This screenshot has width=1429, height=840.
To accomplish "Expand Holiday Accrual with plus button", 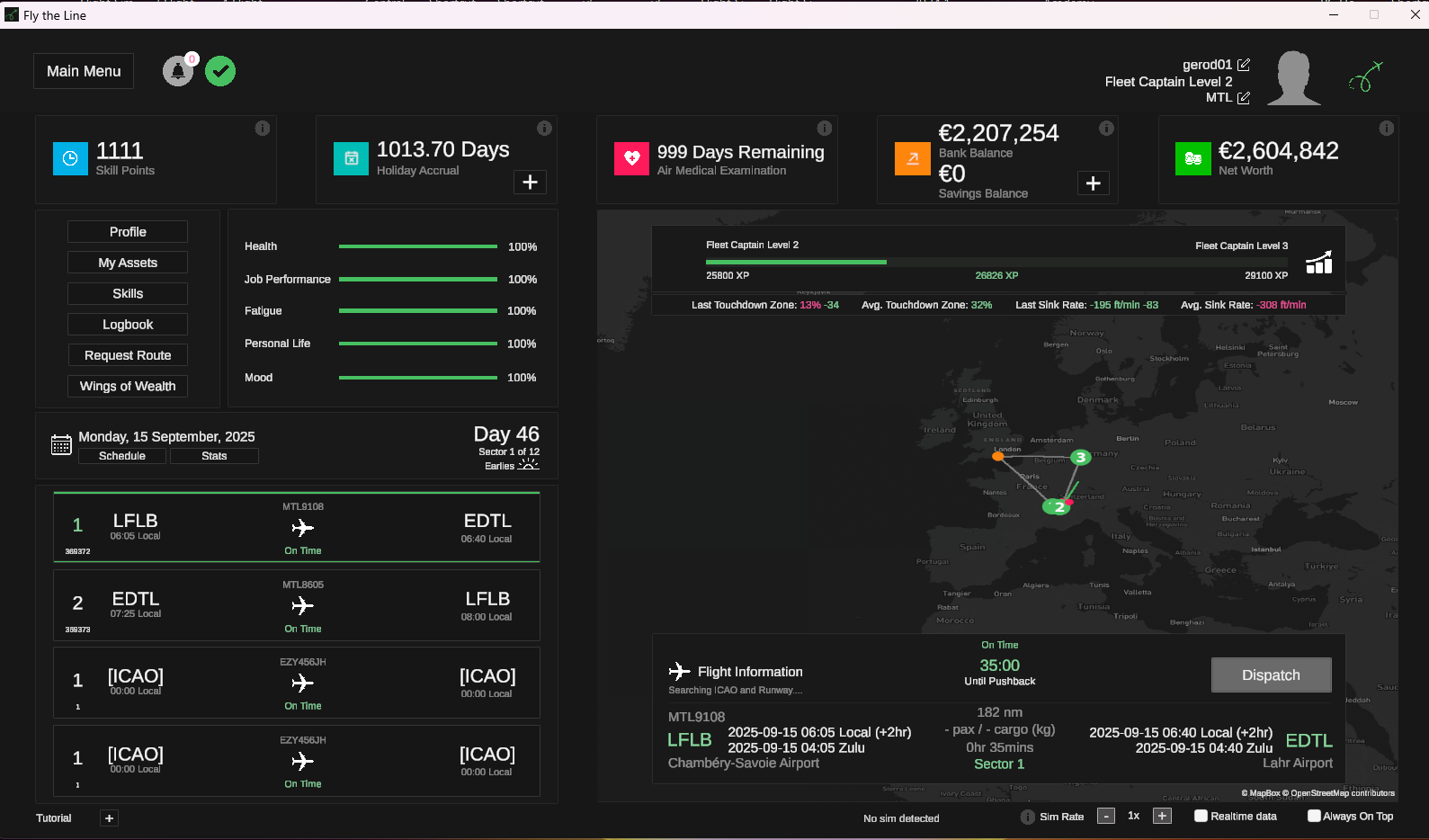I will (x=531, y=183).
